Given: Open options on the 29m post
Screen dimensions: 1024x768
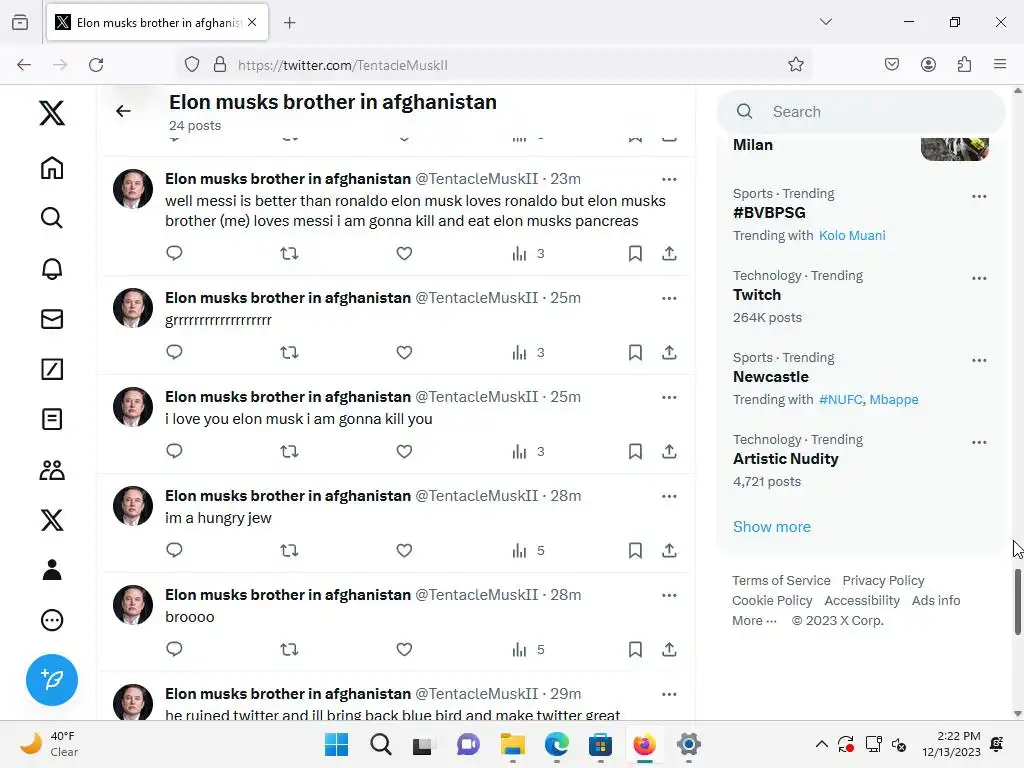Looking at the screenshot, I should pos(669,694).
